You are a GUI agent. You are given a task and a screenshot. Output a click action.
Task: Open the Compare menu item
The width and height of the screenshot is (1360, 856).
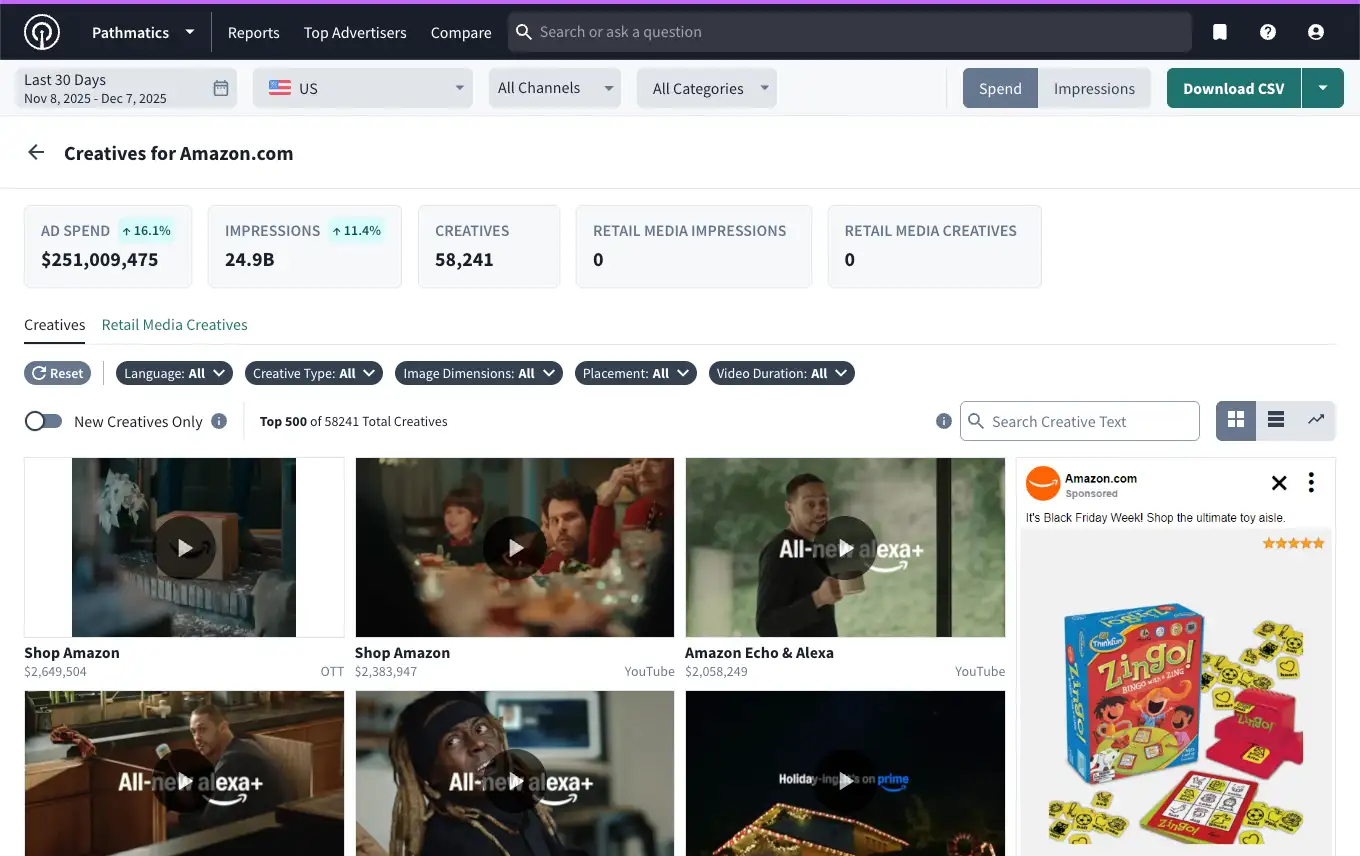tap(461, 32)
